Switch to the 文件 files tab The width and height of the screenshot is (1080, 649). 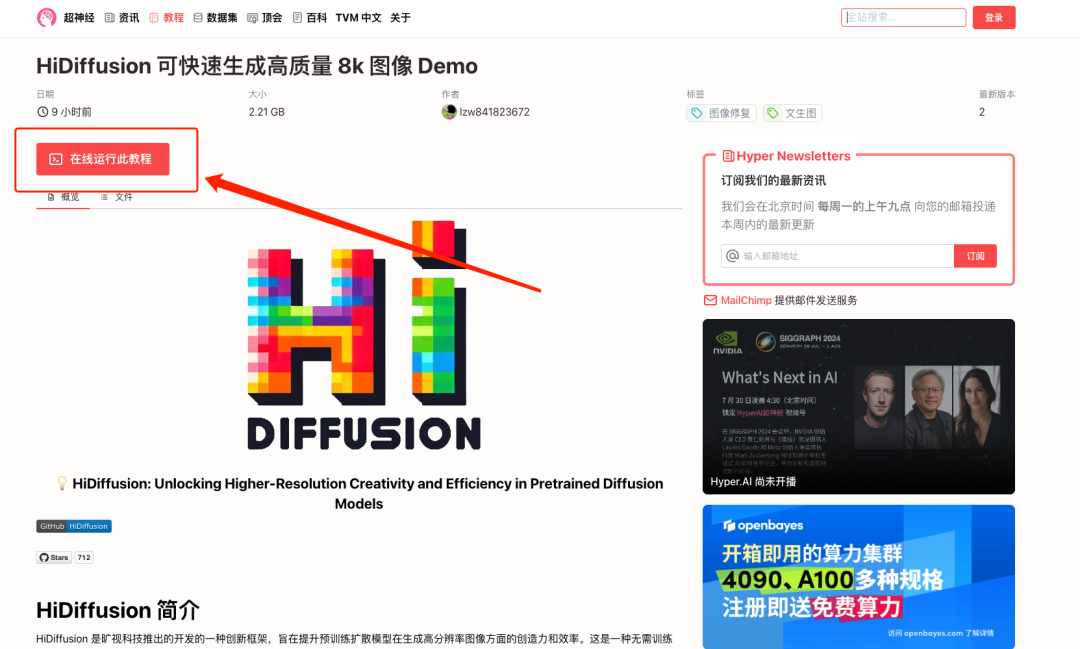116,197
